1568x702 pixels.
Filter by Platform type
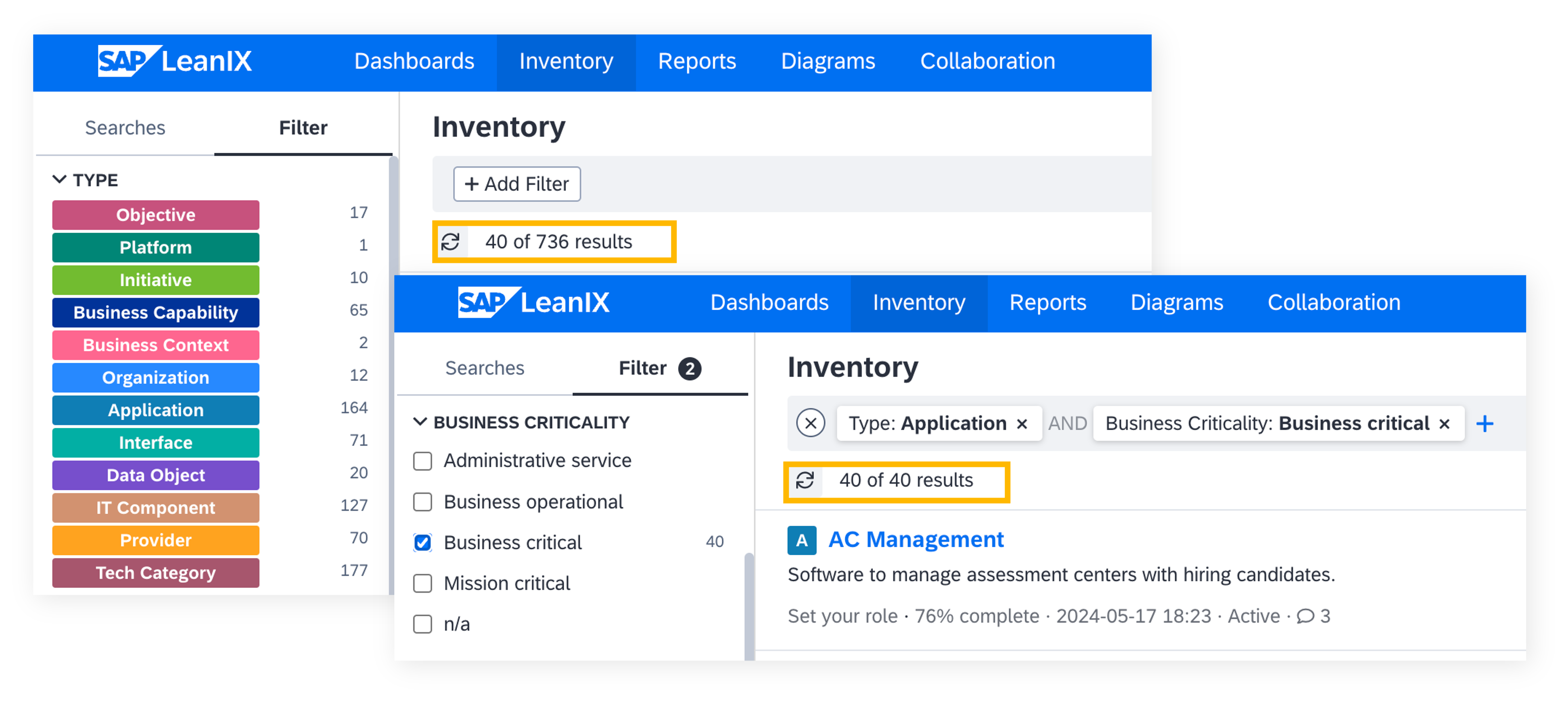[156, 248]
